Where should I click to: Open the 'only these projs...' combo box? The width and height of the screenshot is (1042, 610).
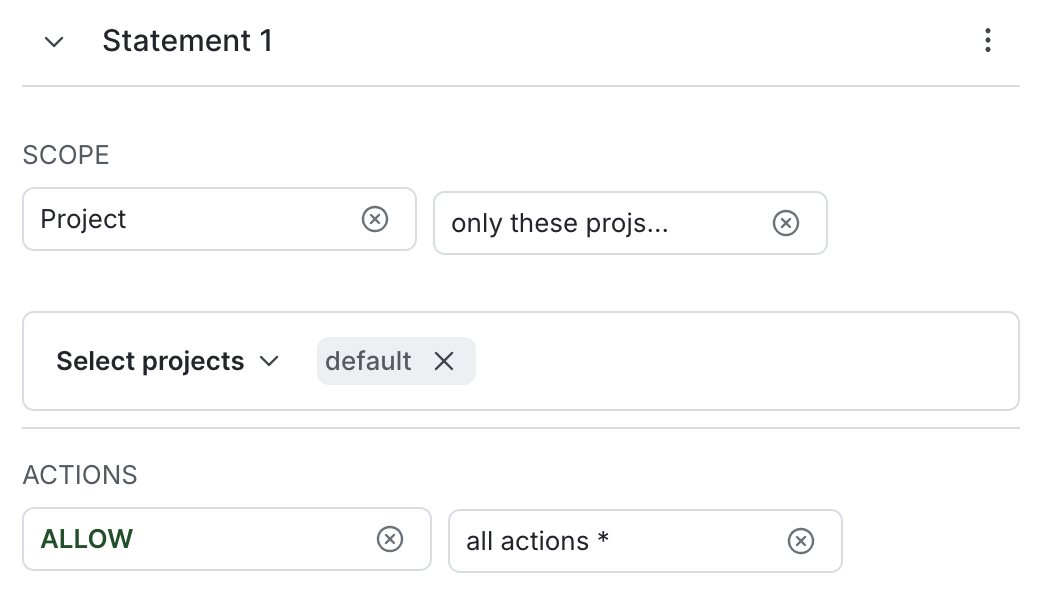tap(600, 223)
